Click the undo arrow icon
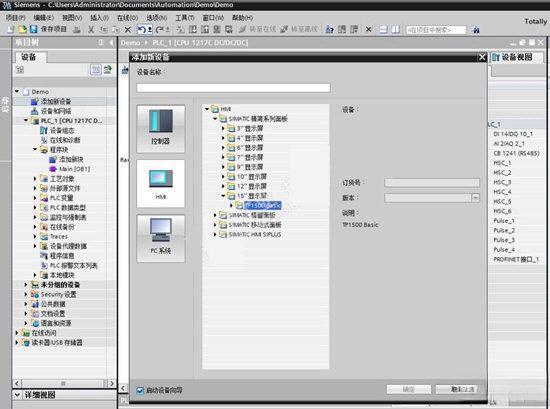 [x=141, y=29]
